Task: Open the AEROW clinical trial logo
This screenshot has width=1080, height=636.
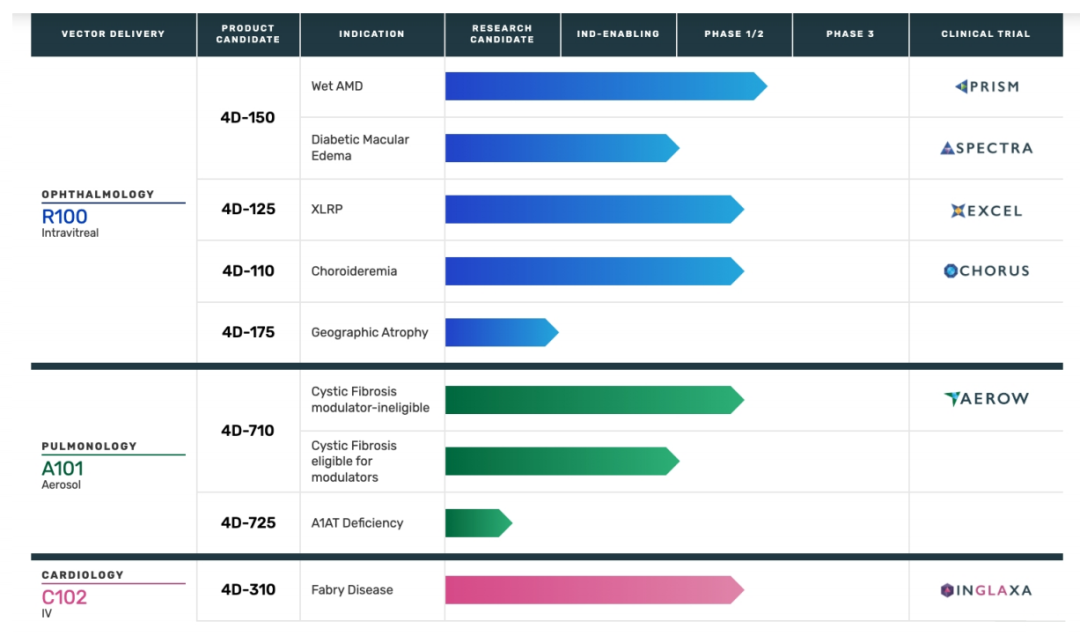Action: [x=986, y=399]
